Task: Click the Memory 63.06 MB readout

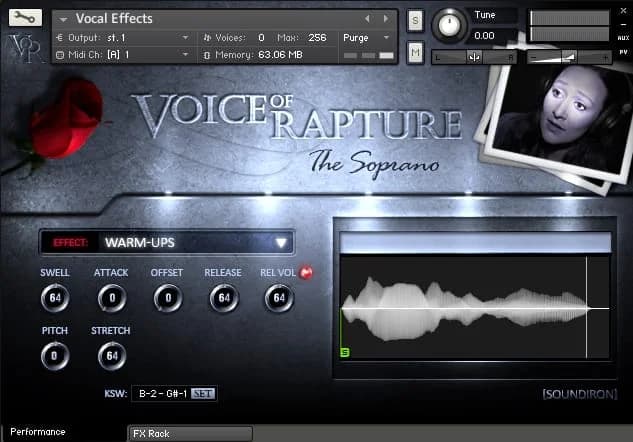Action: 280,54
